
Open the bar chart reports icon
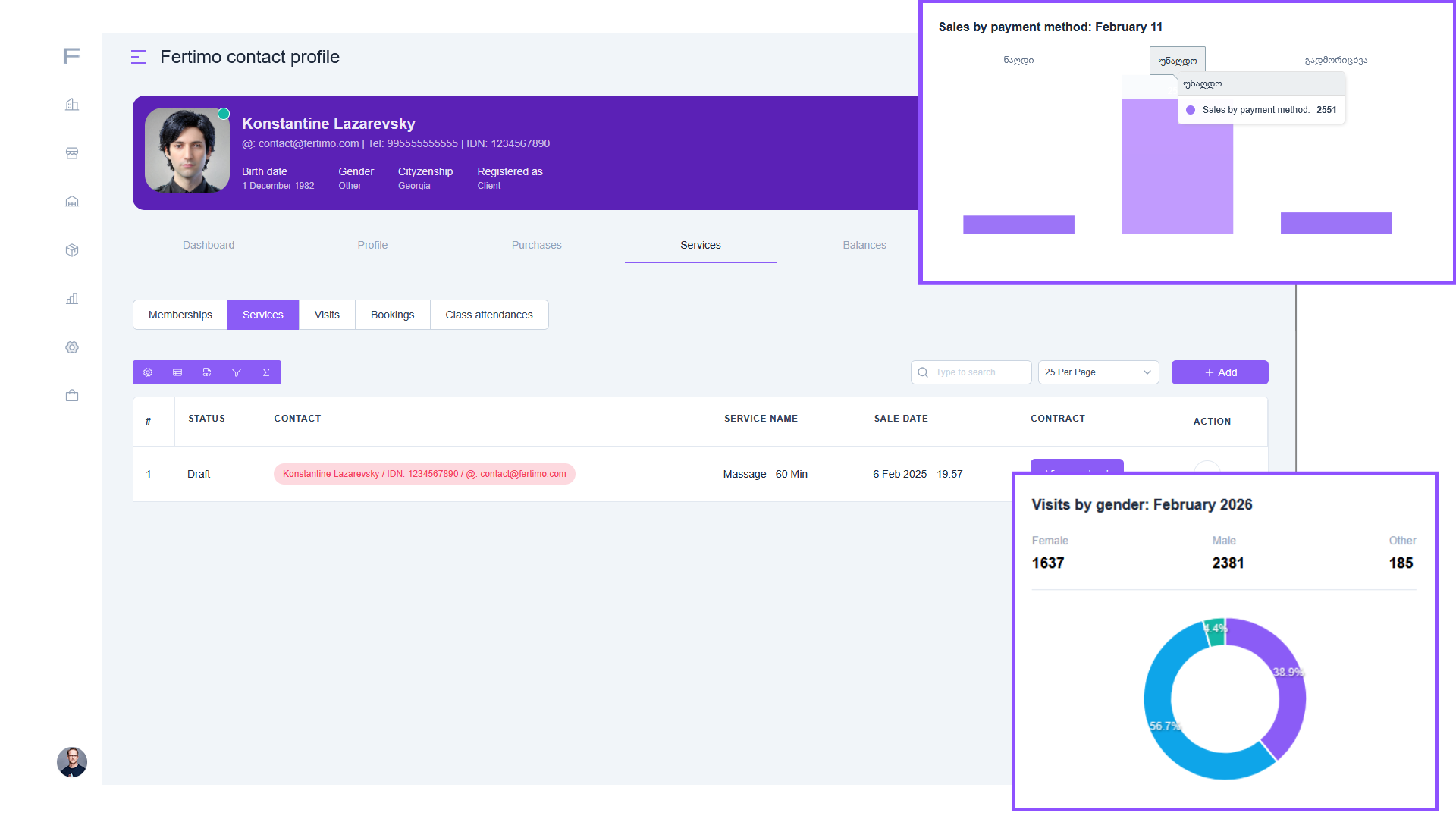coord(72,299)
